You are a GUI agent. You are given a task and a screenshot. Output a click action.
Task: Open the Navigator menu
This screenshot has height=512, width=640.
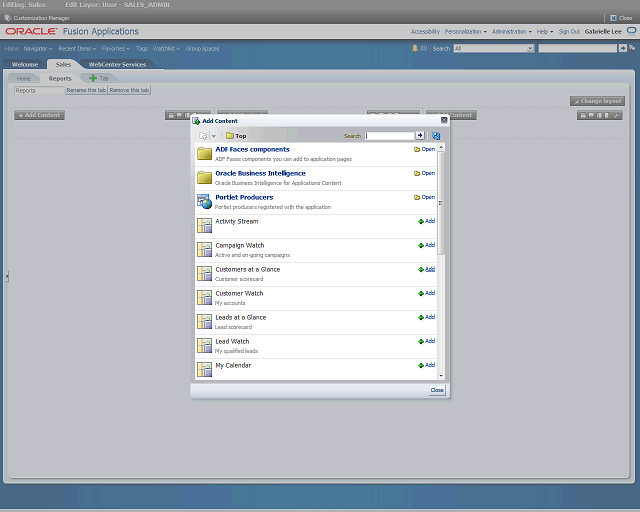tap(38, 49)
